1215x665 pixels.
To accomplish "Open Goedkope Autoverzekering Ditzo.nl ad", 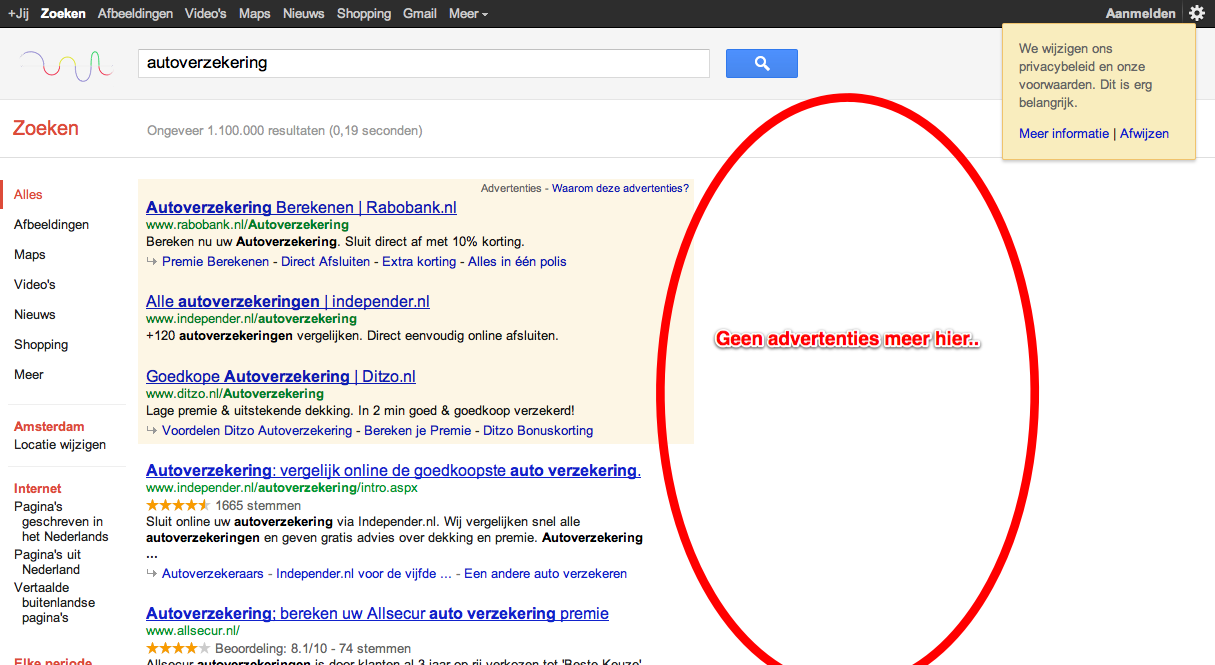I will point(281,377).
